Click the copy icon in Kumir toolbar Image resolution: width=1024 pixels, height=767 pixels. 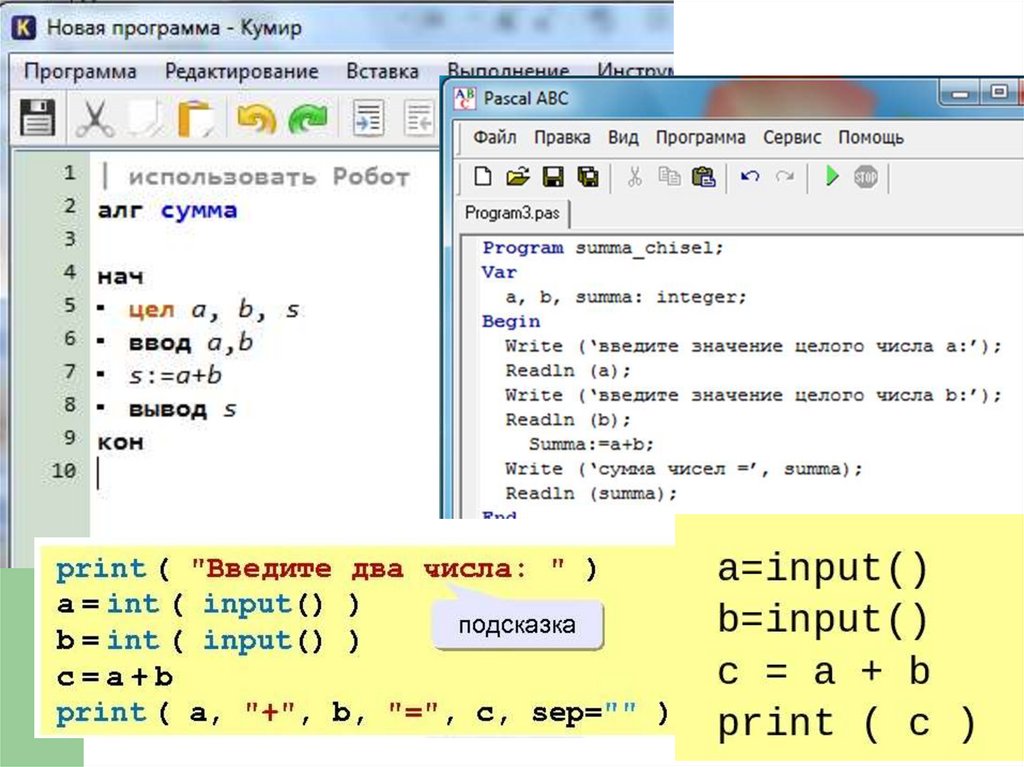point(147,118)
